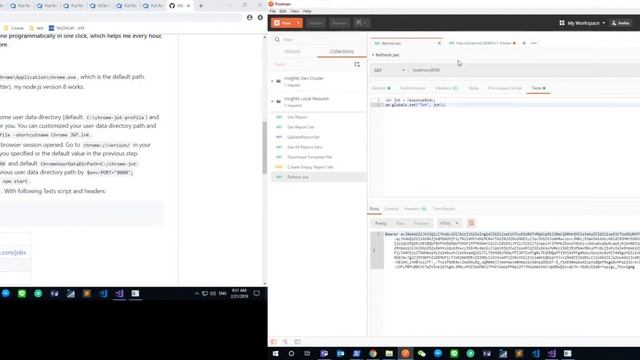Click the Postman icon on right taskbar
Screen dimensions: 640x360
[405, 353]
